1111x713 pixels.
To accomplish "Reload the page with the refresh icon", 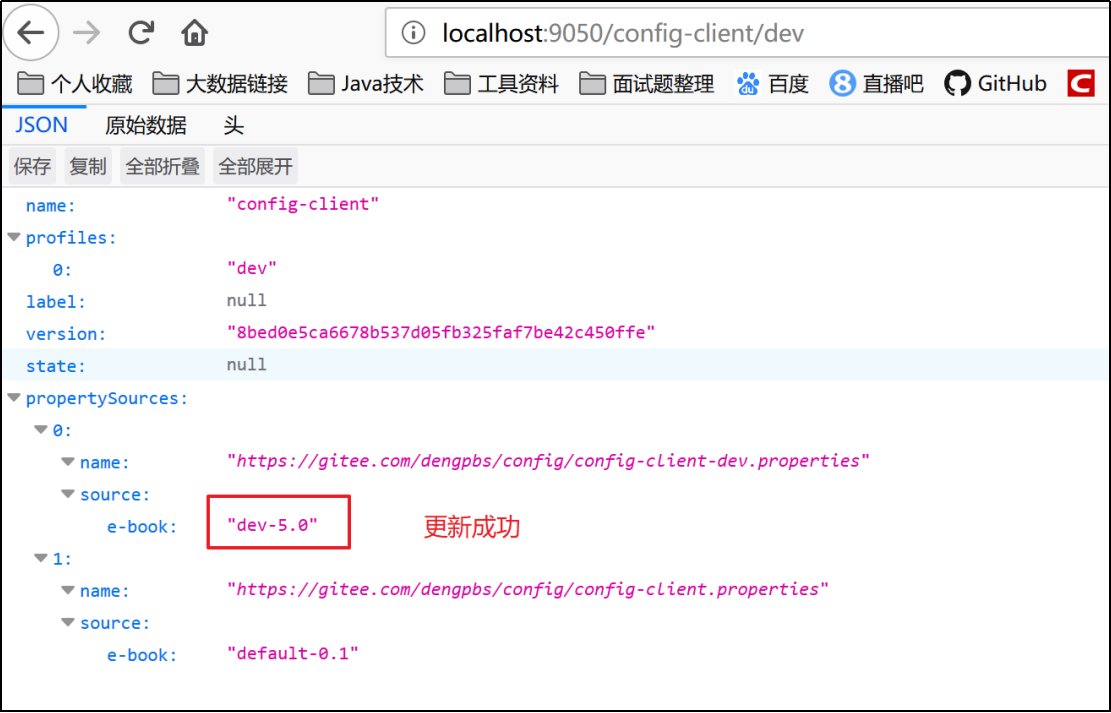I will (x=141, y=33).
